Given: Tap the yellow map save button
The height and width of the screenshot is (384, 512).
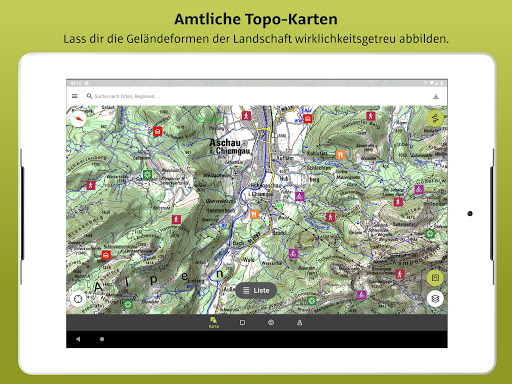Looking at the screenshot, I should click(435, 277).
